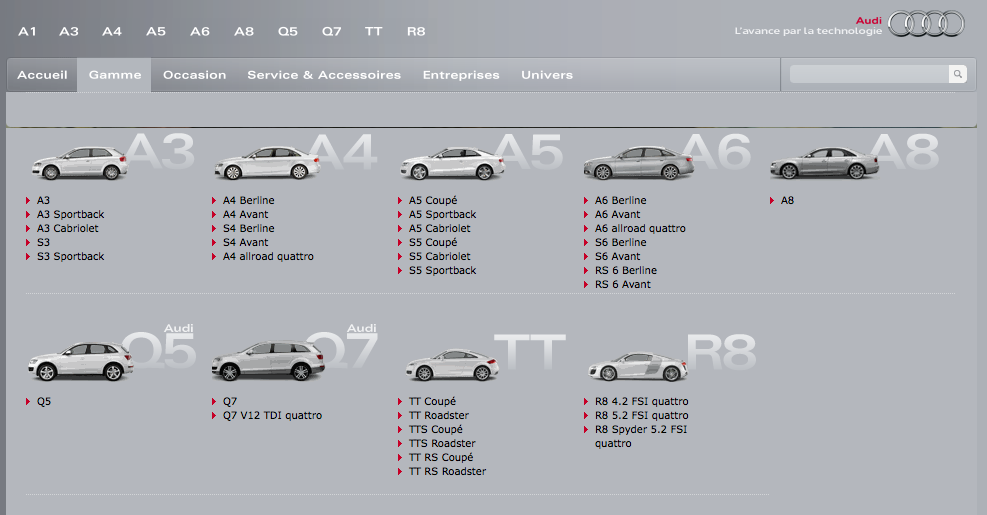This screenshot has height=515, width=987.
Task: Click the A5 coupé car image
Action: click(453, 164)
